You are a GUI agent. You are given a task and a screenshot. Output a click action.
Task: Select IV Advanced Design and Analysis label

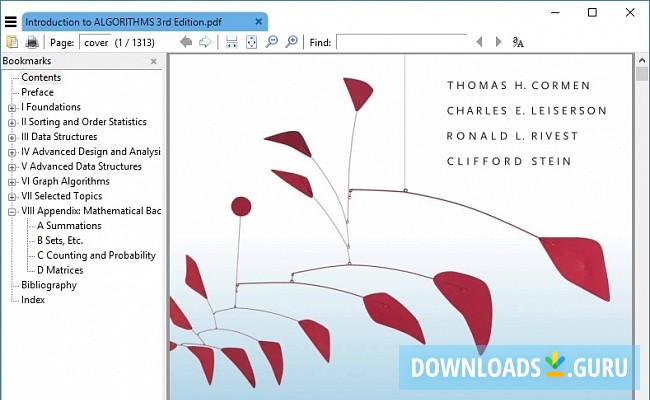[x=91, y=152]
